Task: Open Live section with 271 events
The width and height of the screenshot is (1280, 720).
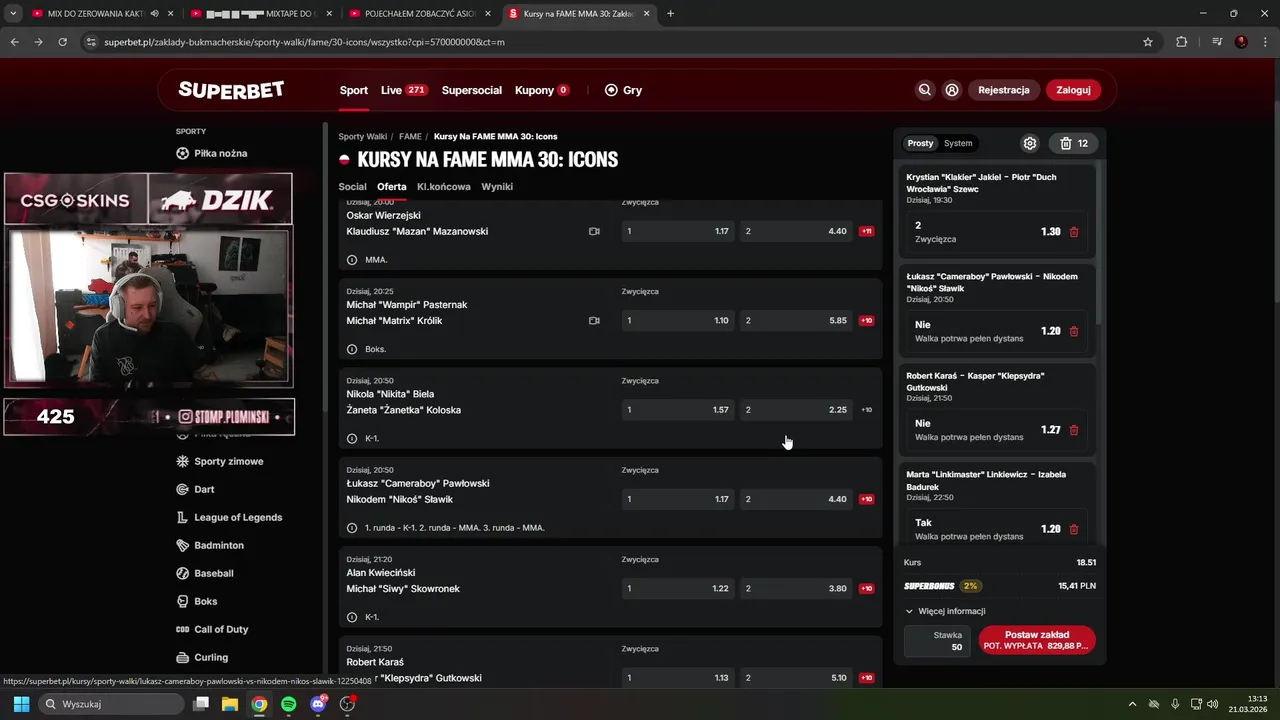Action: point(404,90)
